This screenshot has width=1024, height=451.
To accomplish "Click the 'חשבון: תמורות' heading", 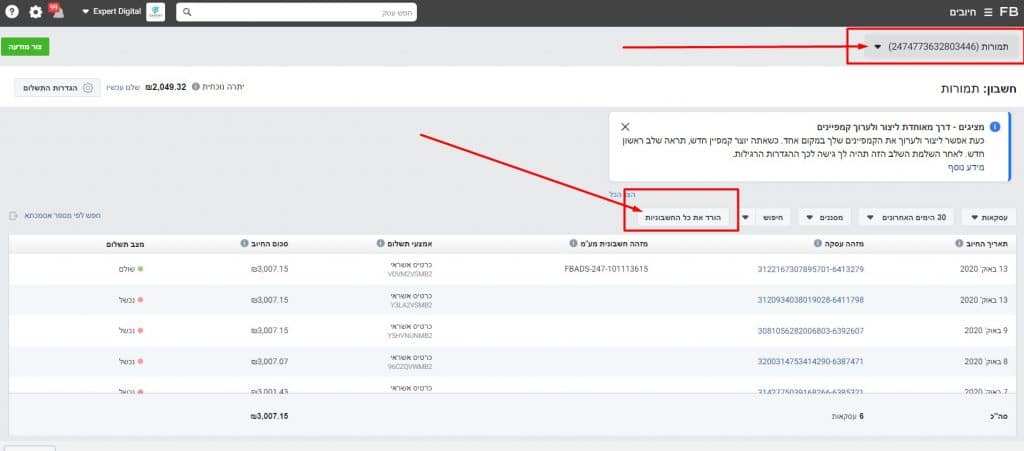I will (978, 87).
